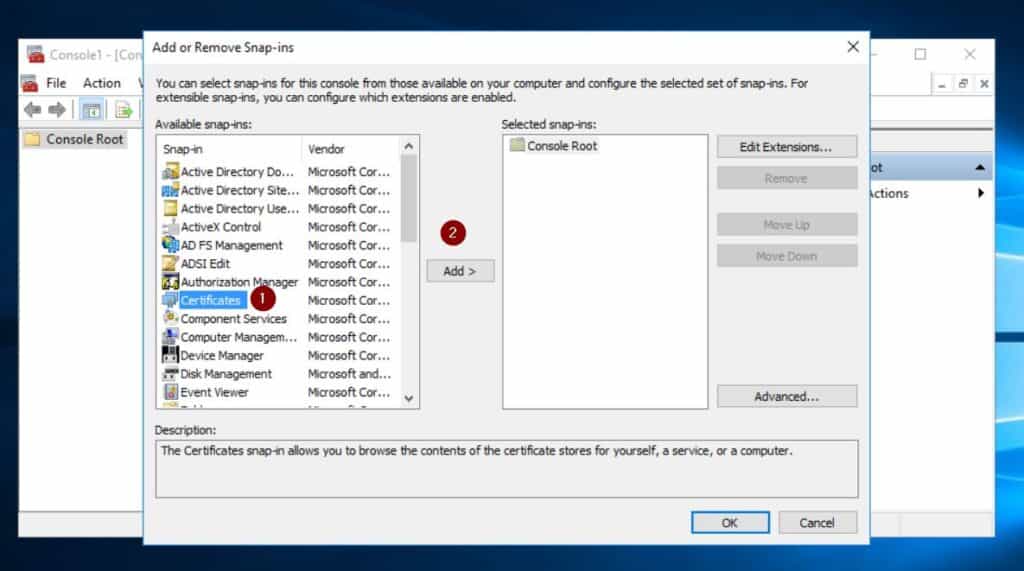Image resolution: width=1024 pixels, height=571 pixels.
Task: Close the Add or Remove Snap-ins dialog
Action: [853, 47]
